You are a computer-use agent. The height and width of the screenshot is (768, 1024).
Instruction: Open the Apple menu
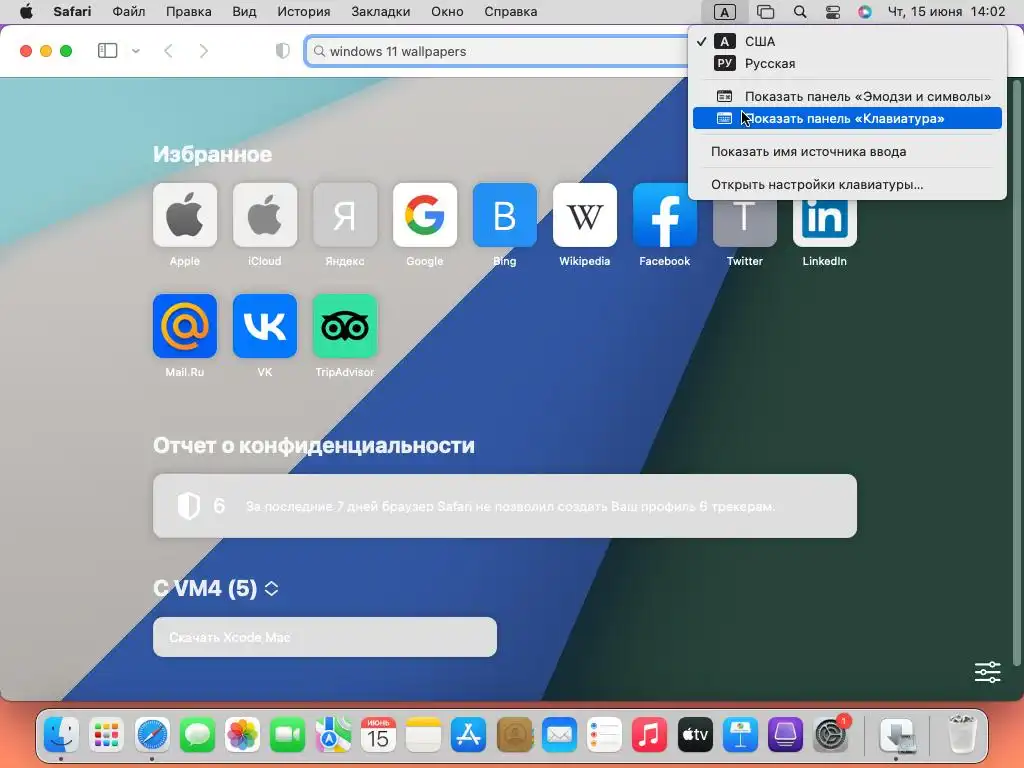click(26, 12)
